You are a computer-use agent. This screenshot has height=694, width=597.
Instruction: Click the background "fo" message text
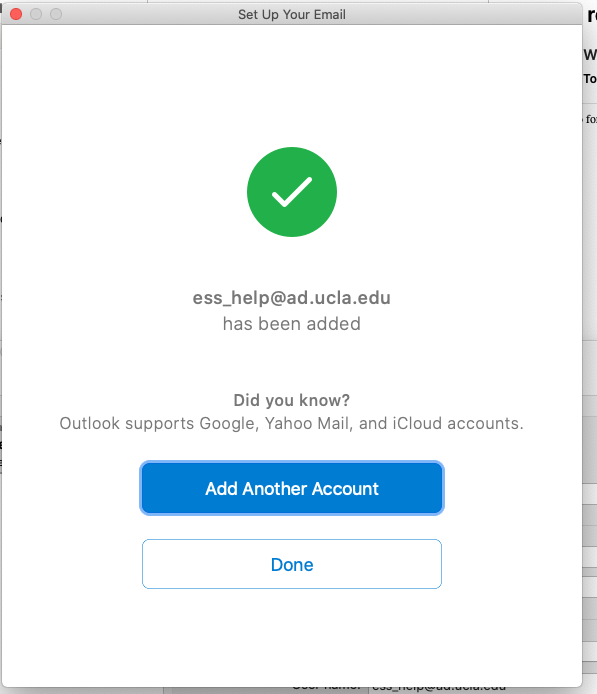pyautogui.click(x=591, y=119)
